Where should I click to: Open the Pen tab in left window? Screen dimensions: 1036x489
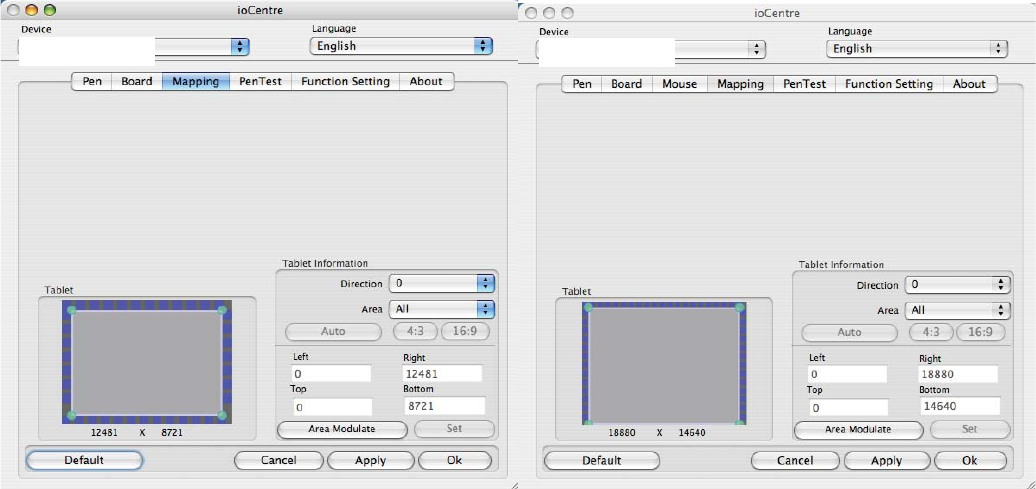(92, 81)
